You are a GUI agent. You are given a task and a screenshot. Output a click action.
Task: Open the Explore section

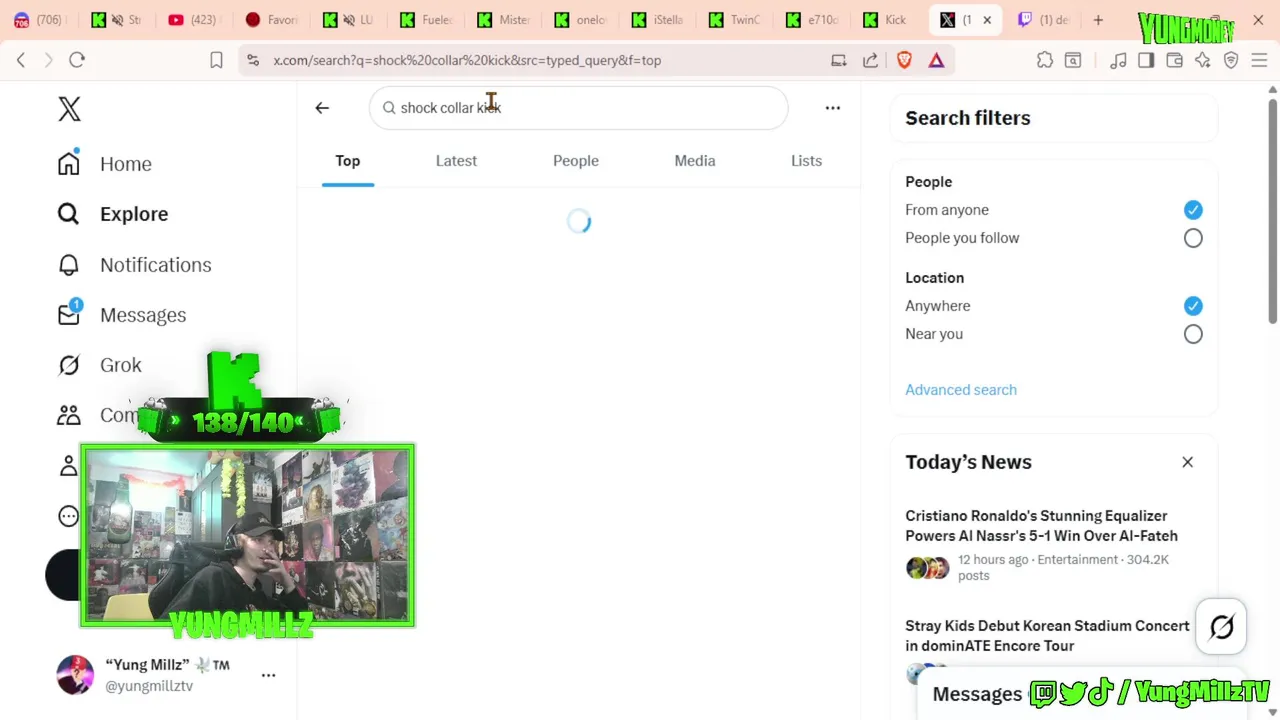click(113, 214)
